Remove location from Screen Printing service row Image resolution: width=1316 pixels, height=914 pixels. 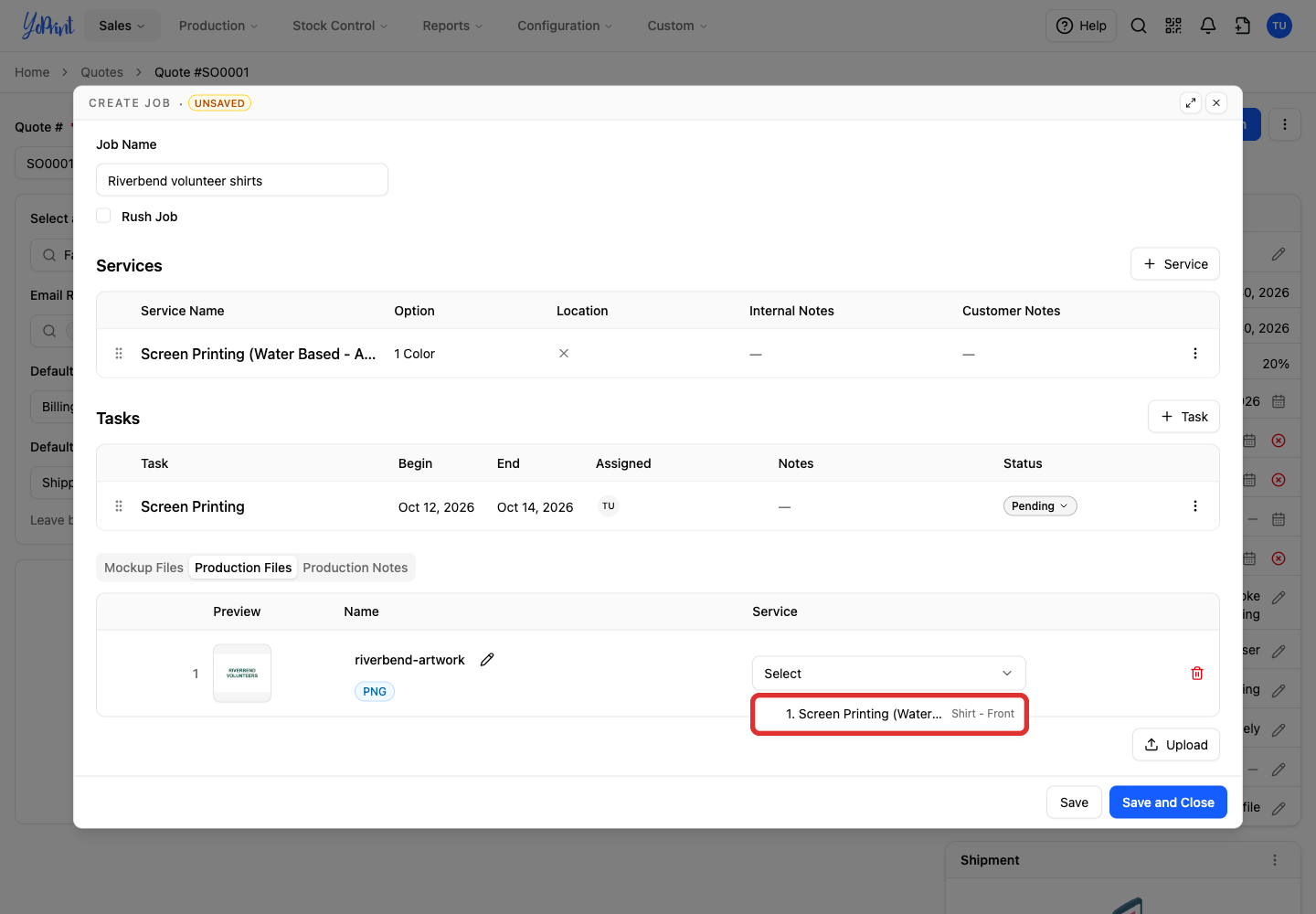pyautogui.click(x=564, y=354)
